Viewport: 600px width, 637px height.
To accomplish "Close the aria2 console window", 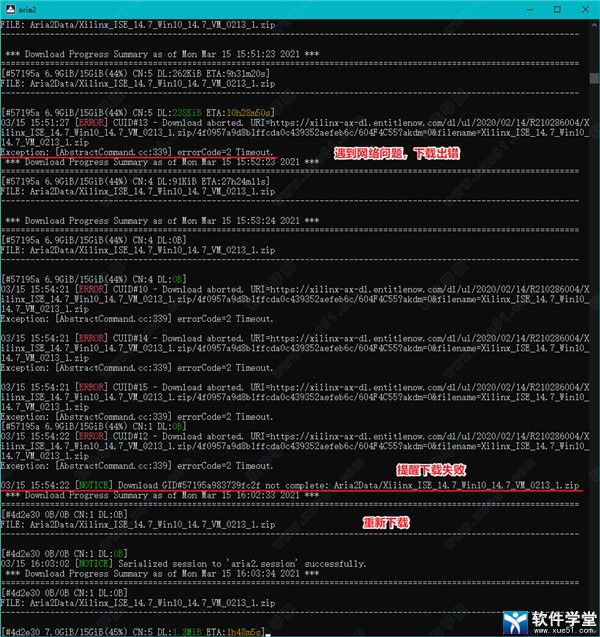I will [585, 9].
